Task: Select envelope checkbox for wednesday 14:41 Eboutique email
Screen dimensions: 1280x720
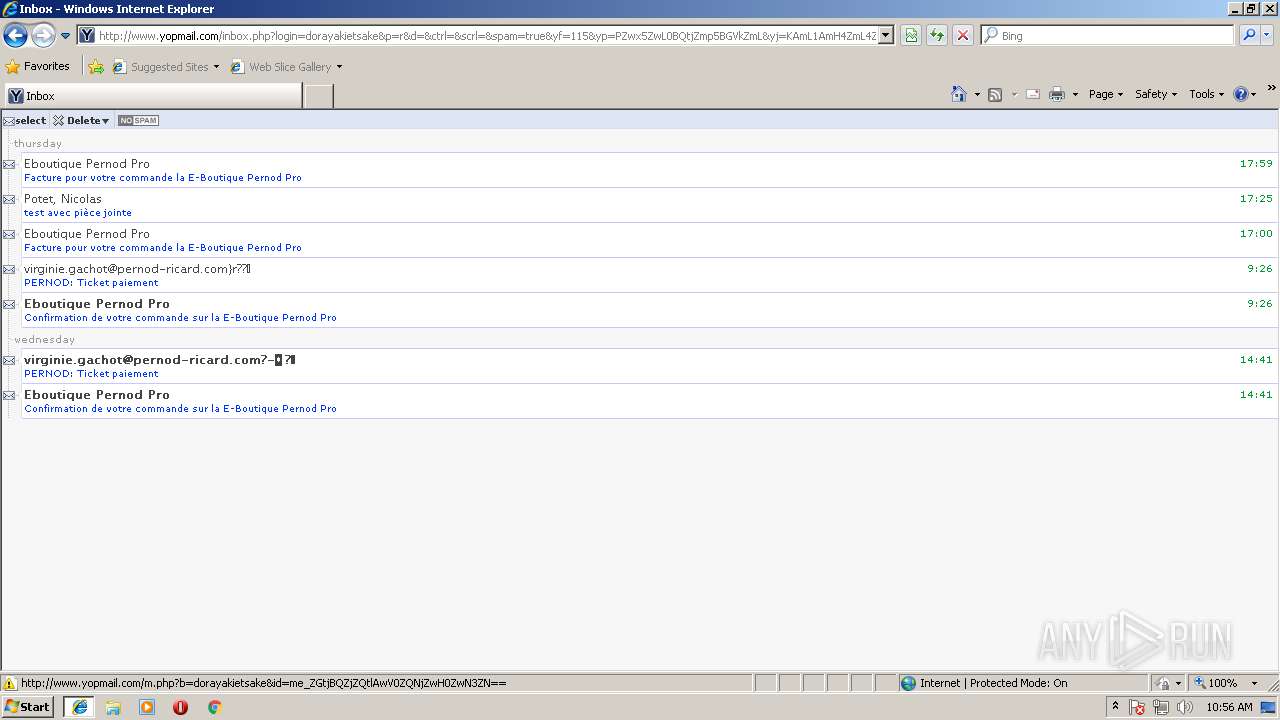Action: tap(9, 395)
